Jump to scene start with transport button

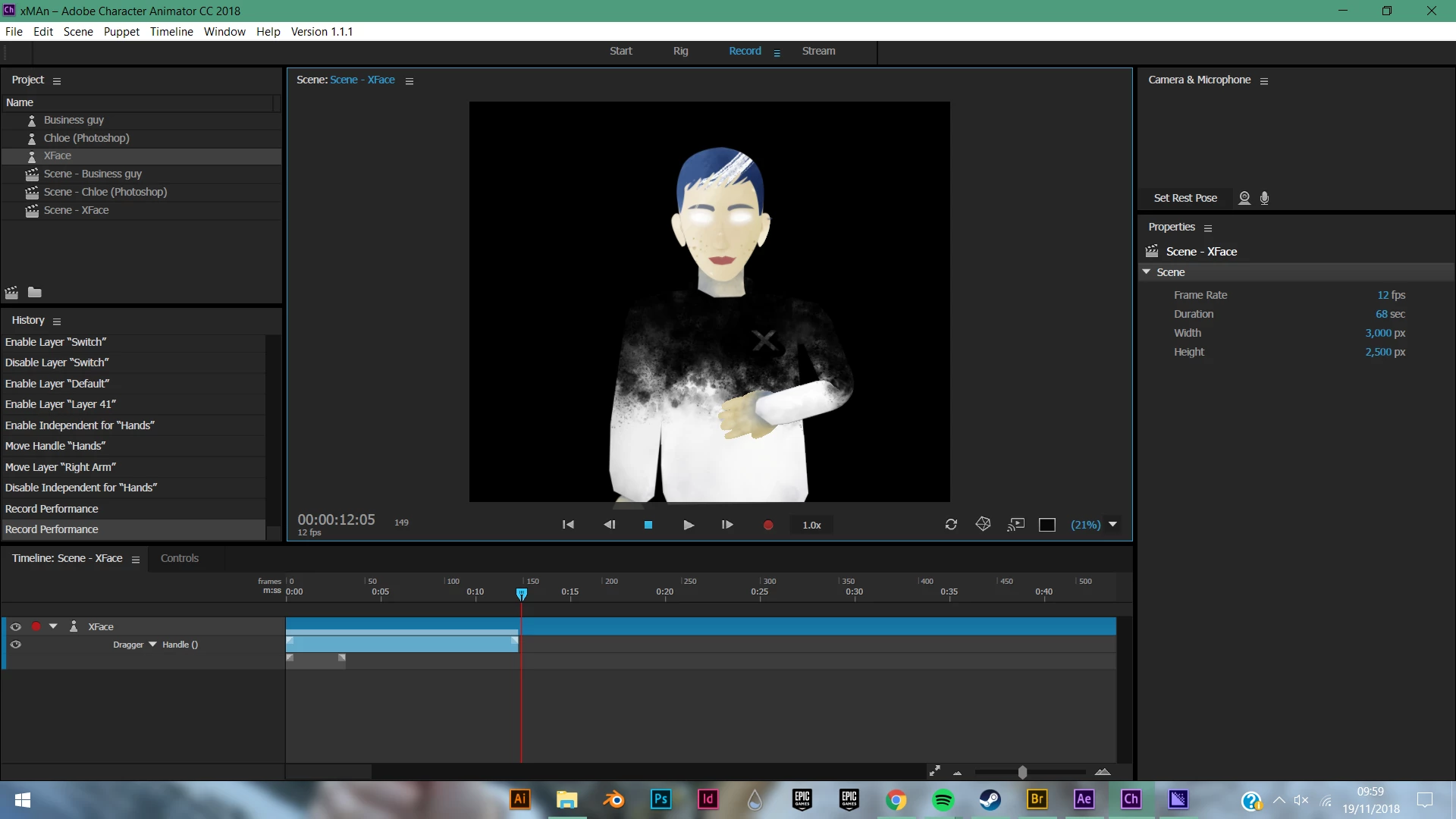pos(568,525)
